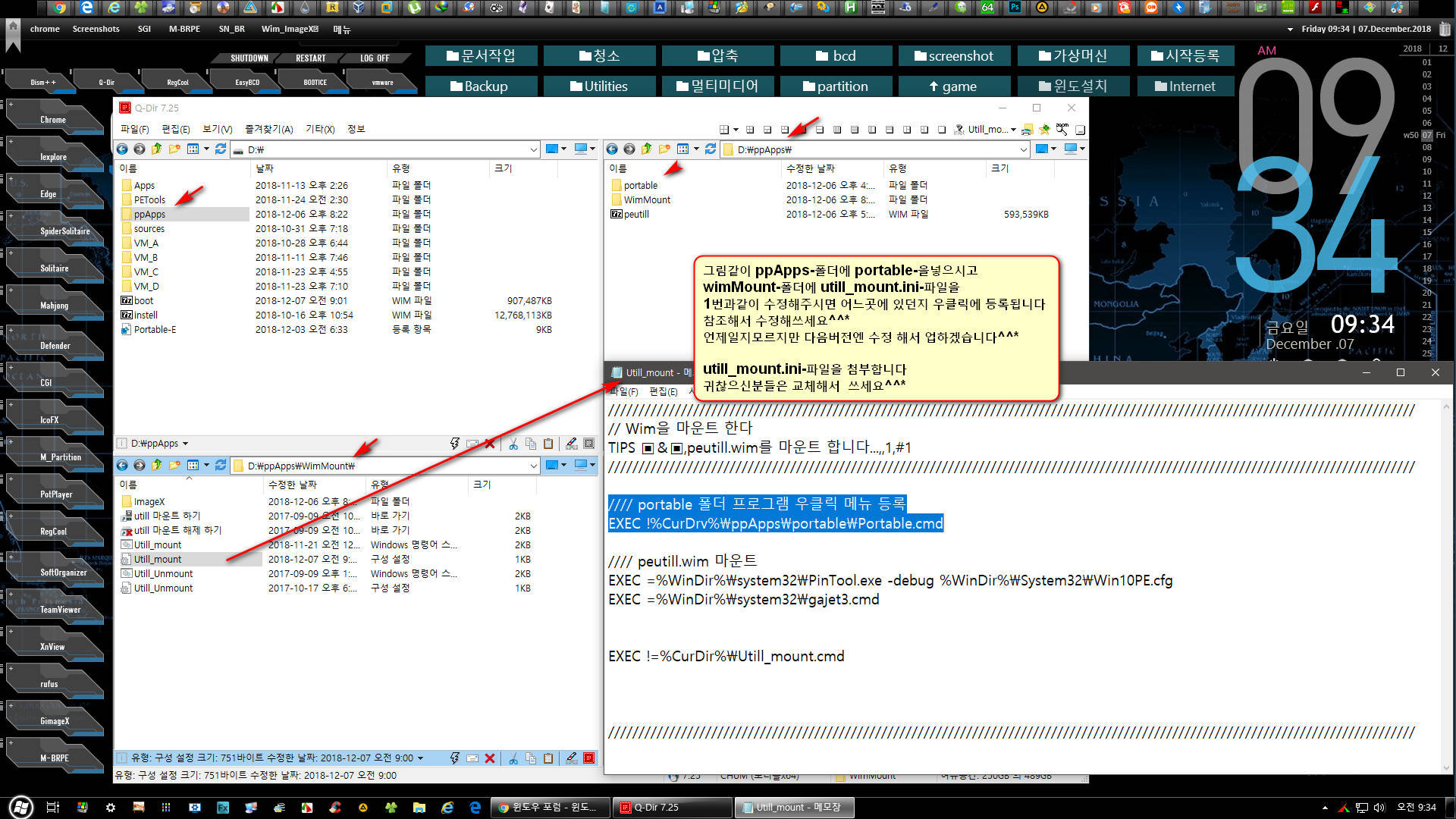The image size is (1456, 819).
Task: Open the top bar clock dropdown arrow
Action: pyautogui.click(x=1290, y=29)
